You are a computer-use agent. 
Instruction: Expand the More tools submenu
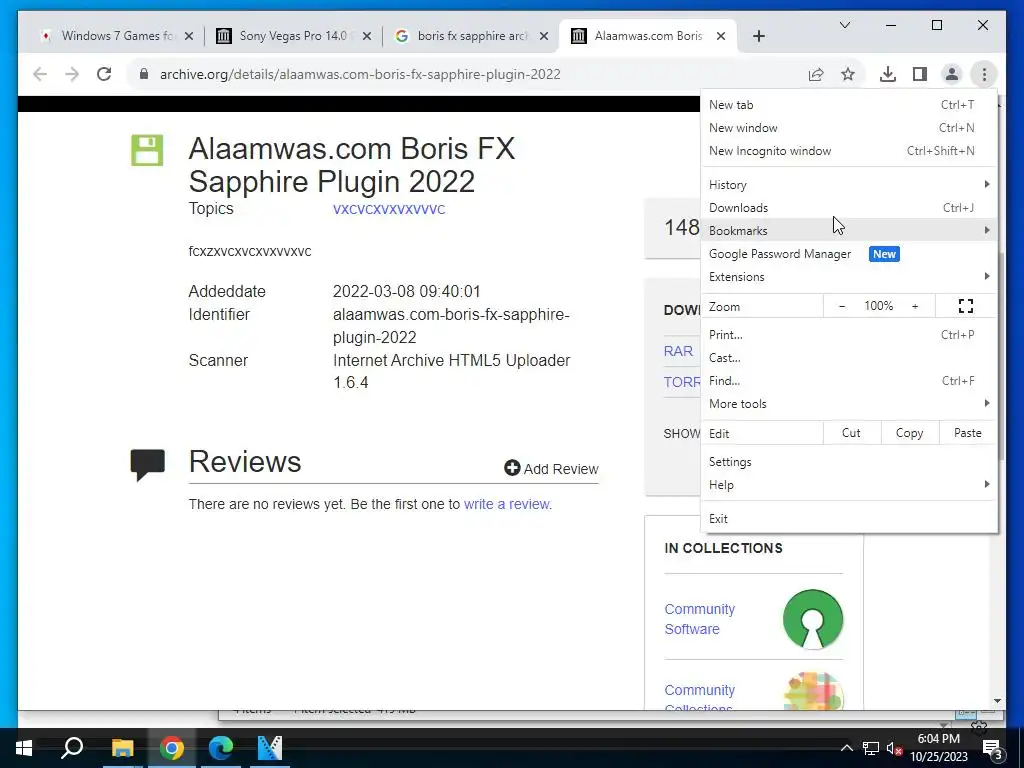click(x=849, y=404)
